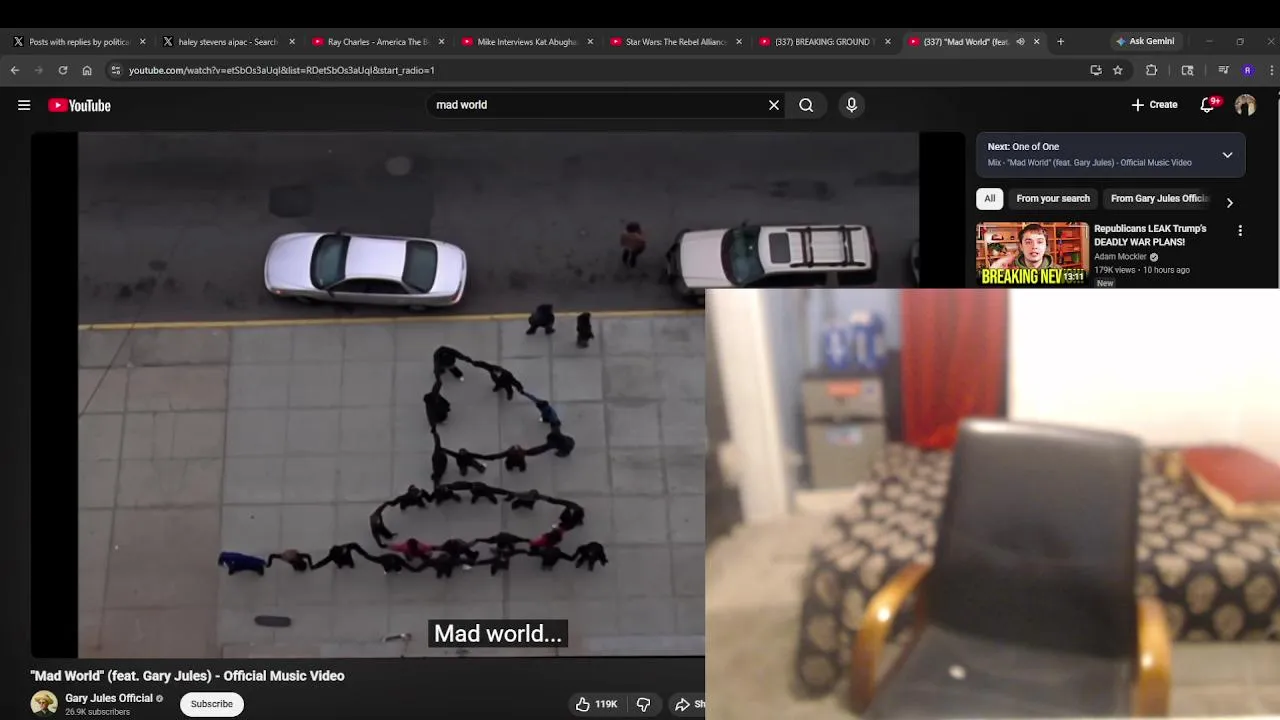Screen dimensions: 1280x720
Task: Dislike the video with thumbs down
Action: [x=644, y=704]
